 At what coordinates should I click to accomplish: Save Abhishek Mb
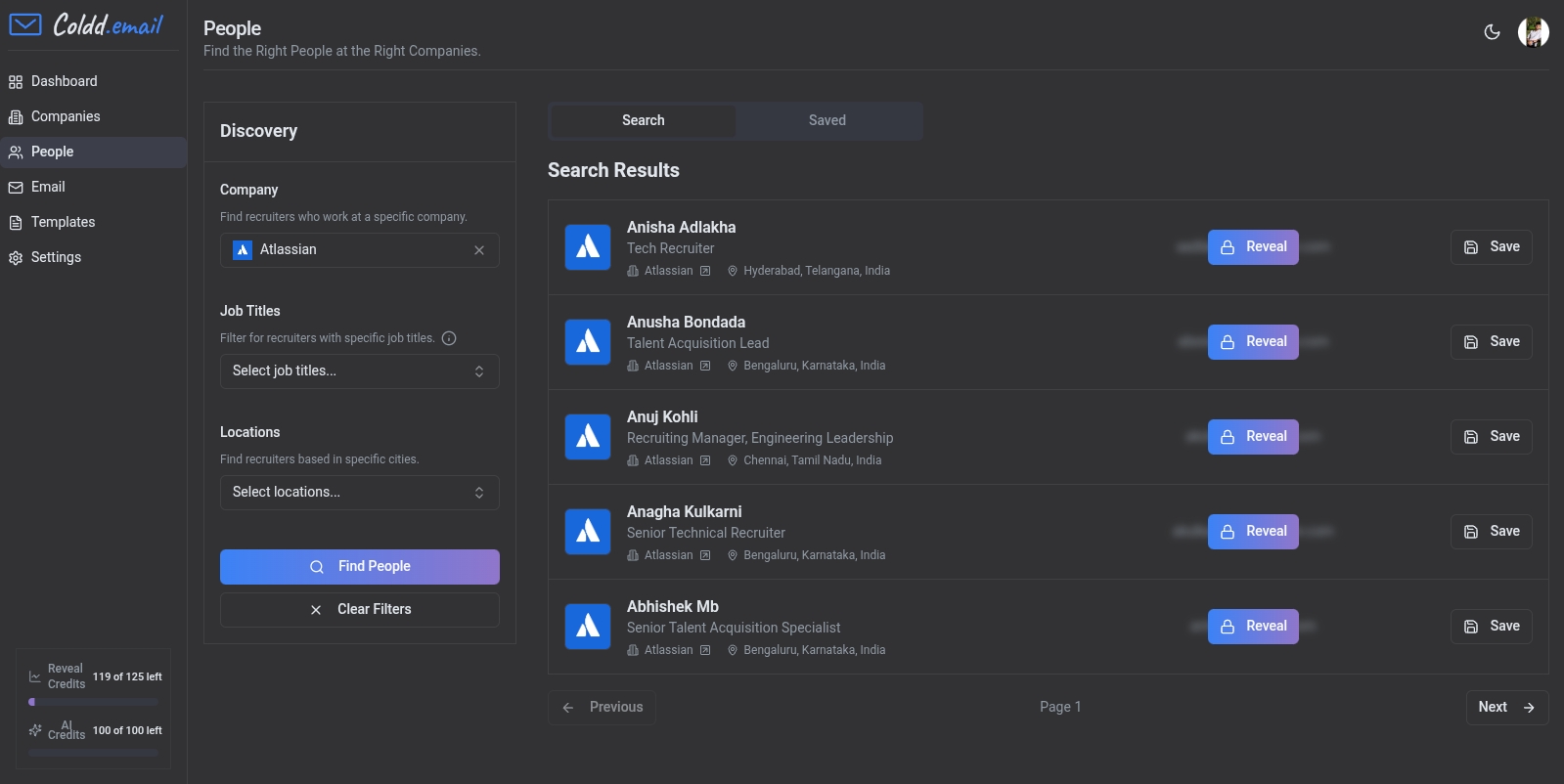1492,627
